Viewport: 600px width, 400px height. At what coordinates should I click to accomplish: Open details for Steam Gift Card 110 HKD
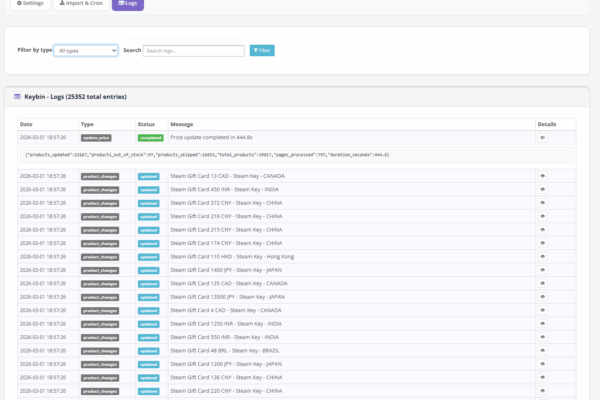[x=543, y=256]
